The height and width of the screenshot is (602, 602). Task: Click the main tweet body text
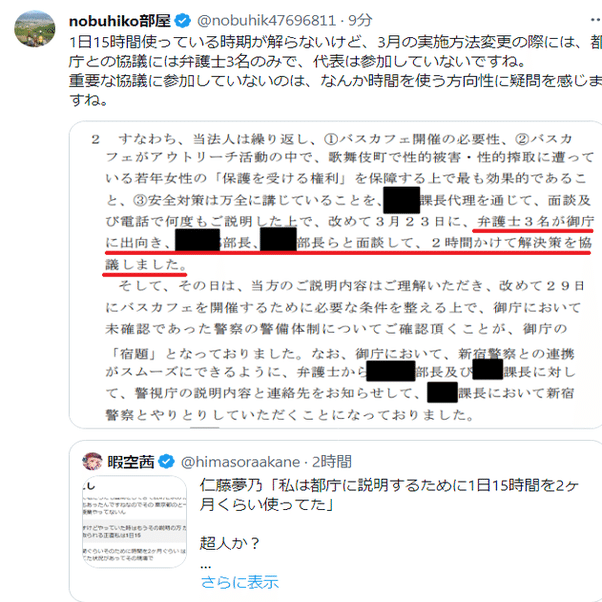click(336, 71)
